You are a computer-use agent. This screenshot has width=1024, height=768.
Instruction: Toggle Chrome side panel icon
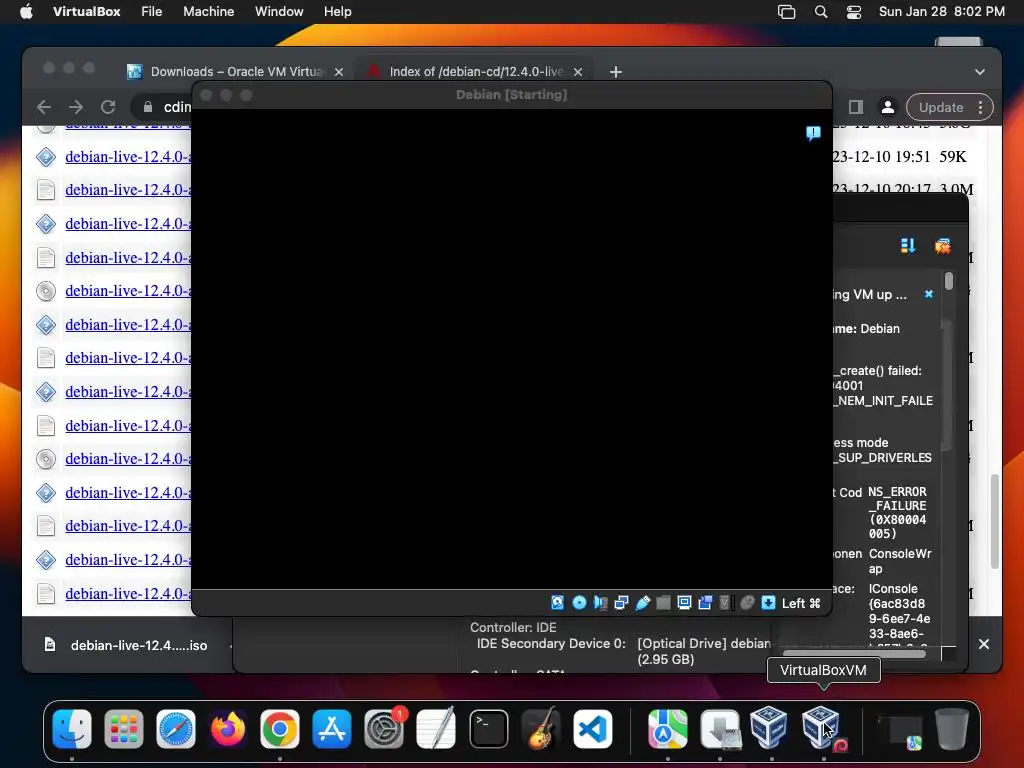click(856, 107)
